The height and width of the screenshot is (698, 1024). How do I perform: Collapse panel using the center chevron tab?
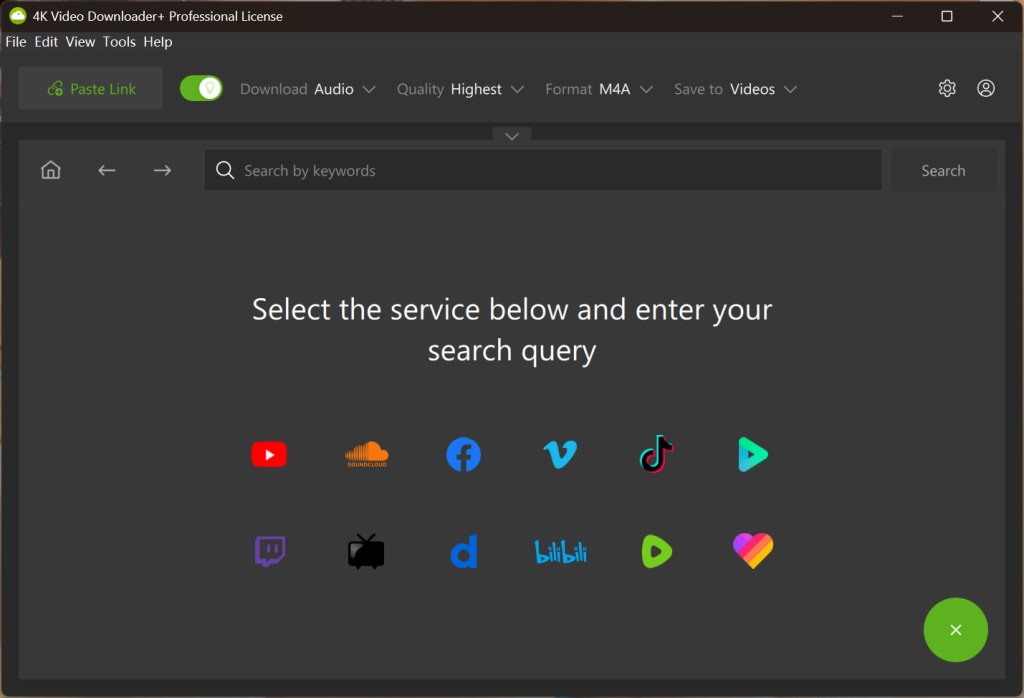point(512,135)
